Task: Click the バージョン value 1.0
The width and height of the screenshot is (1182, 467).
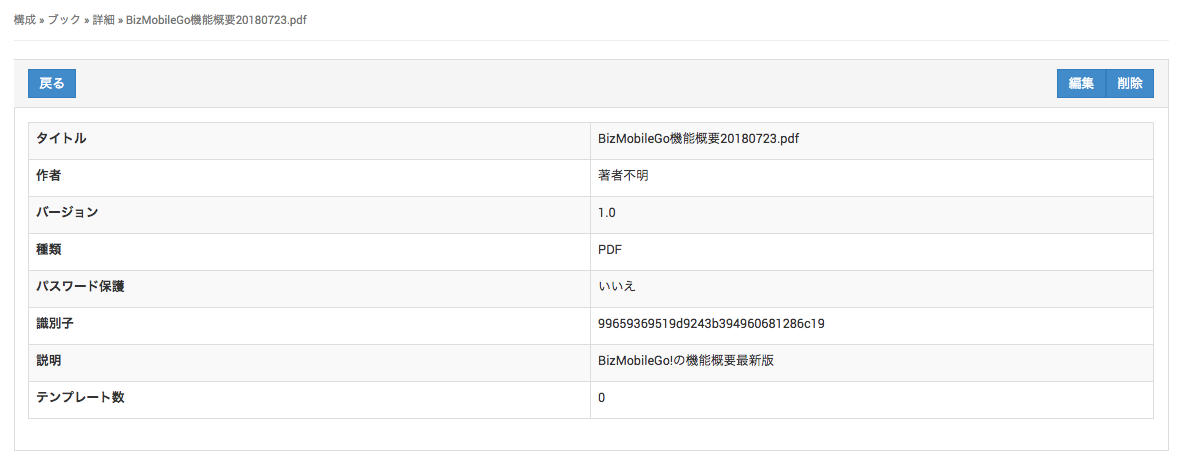Action: click(607, 213)
